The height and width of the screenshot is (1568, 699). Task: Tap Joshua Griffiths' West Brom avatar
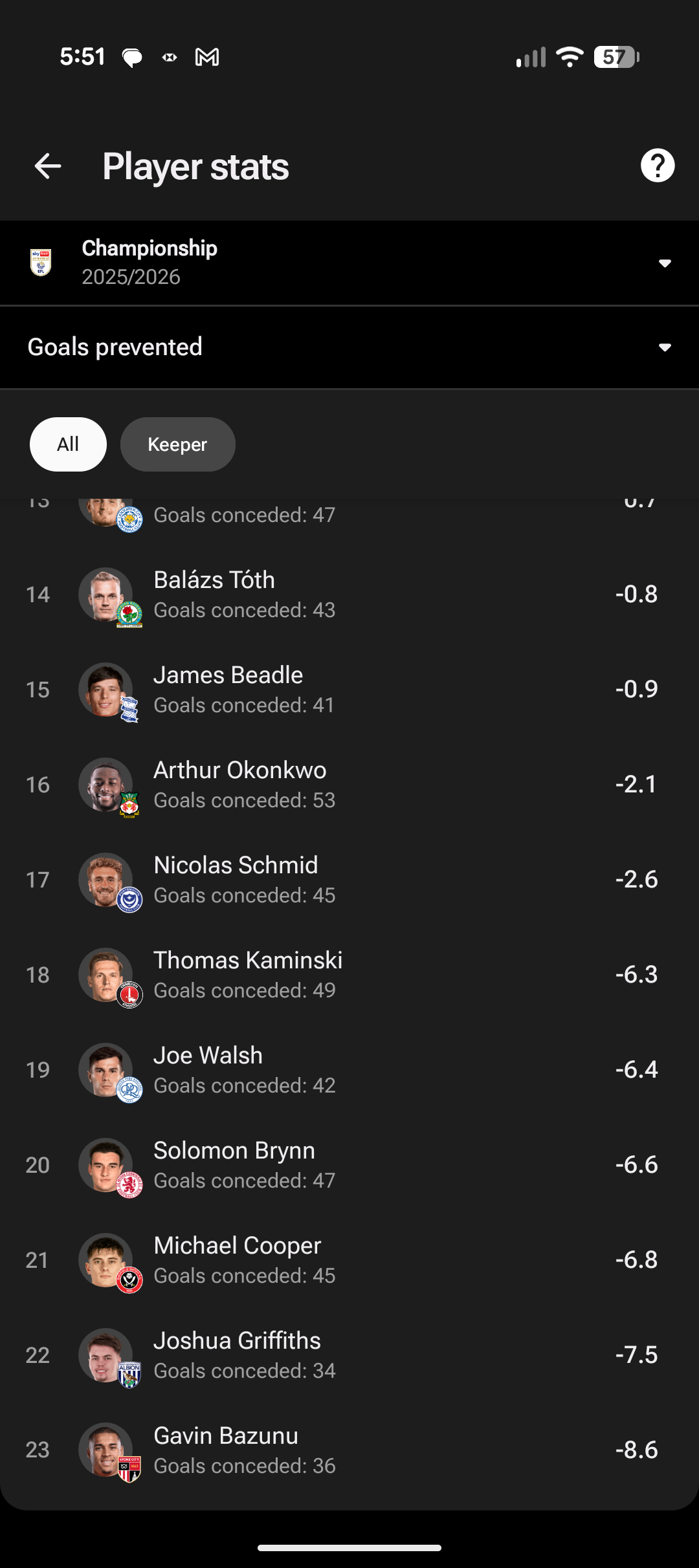[106, 1355]
